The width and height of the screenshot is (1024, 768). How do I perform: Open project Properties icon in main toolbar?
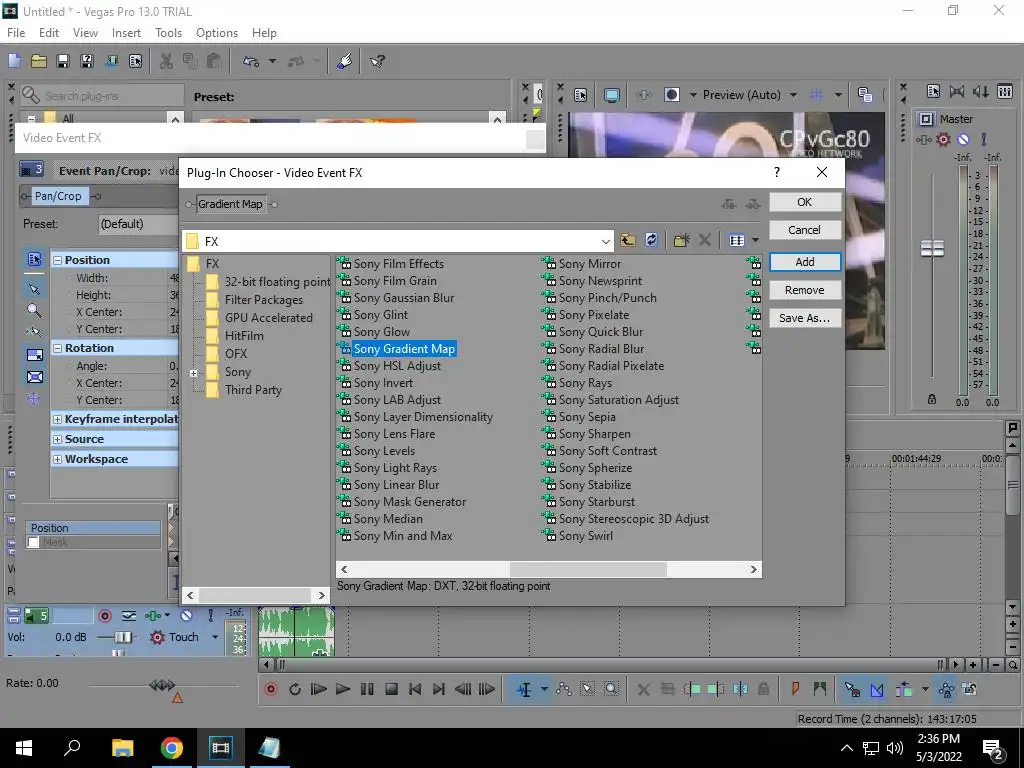tap(135, 61)
